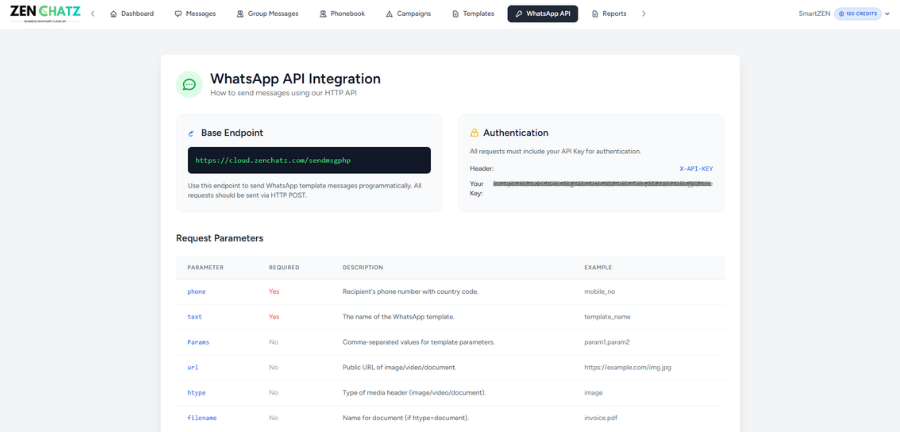The height and width of the screenshot is (432, 900).
Task: Click the PARAMETER column header
Action: (205, 267)
